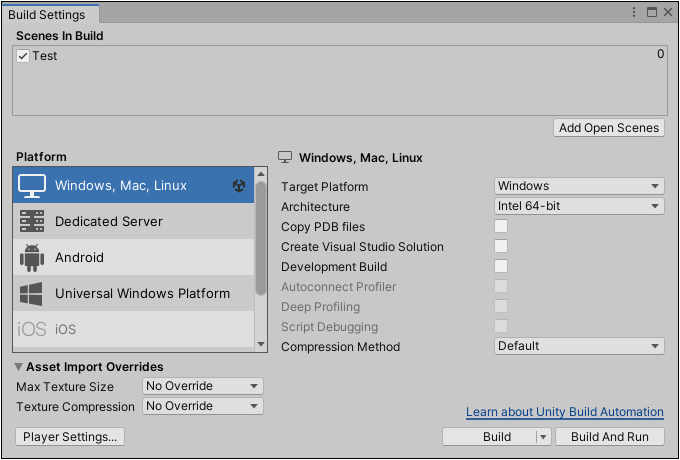The width and height of the screenshot is (680, 460).
Task: Enable Development Build checkbox
Action: pyautogui.click(x=501, y=266)
